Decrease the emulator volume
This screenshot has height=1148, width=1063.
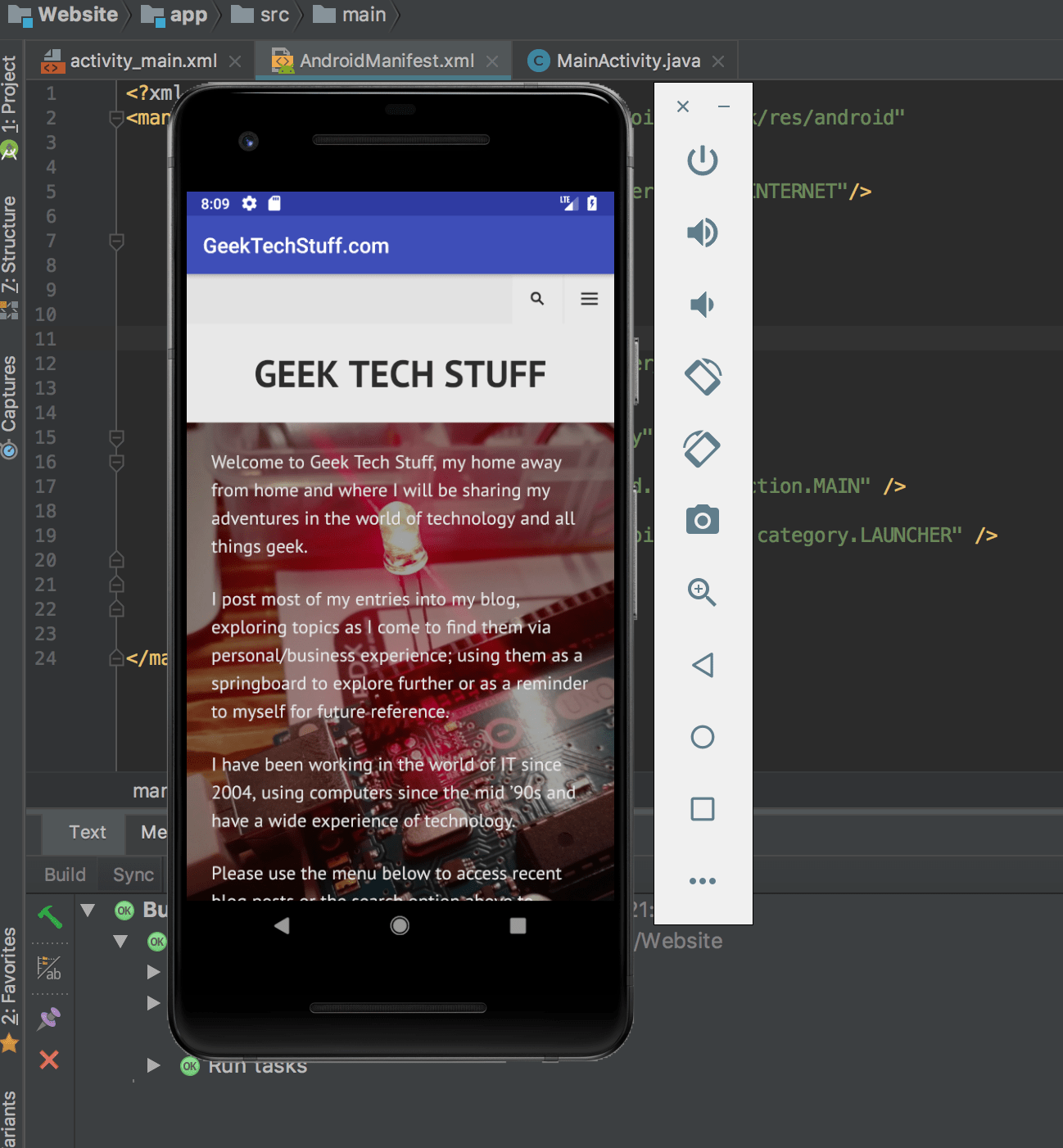coord(702,305)
